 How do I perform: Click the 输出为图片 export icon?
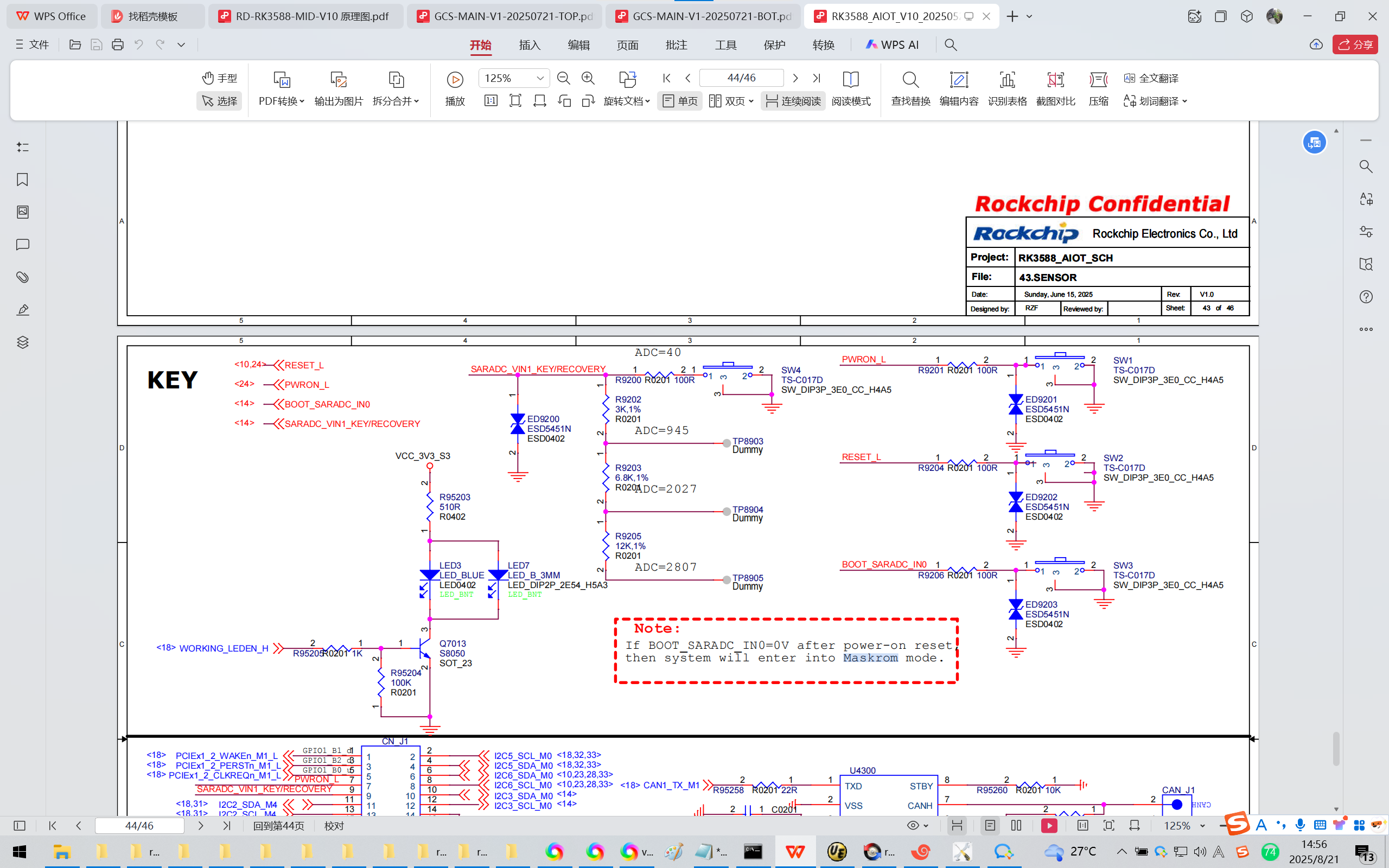339,79
